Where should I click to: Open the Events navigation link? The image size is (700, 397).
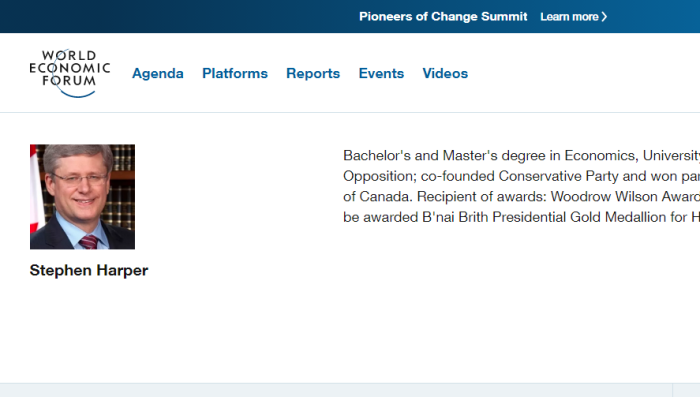(x=381, y=73)
